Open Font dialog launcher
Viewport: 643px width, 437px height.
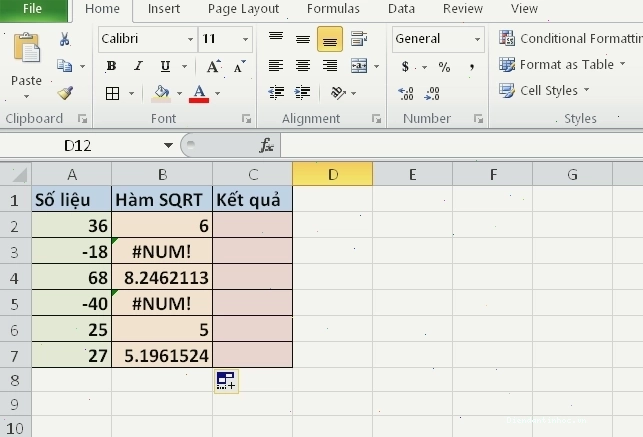pos(246,119)
